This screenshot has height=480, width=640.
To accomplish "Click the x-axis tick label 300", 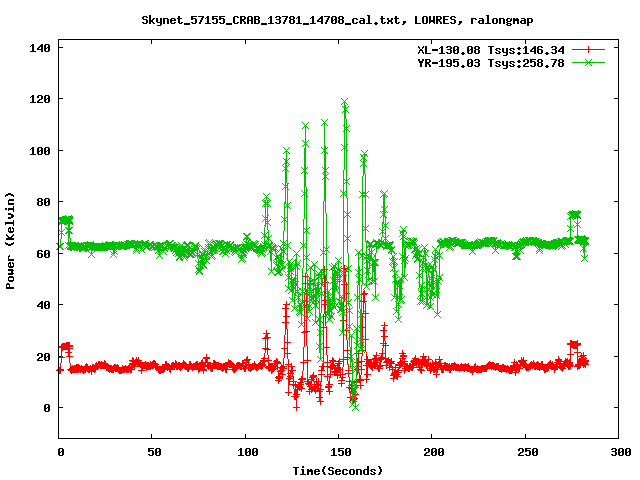I will [621, 452].
